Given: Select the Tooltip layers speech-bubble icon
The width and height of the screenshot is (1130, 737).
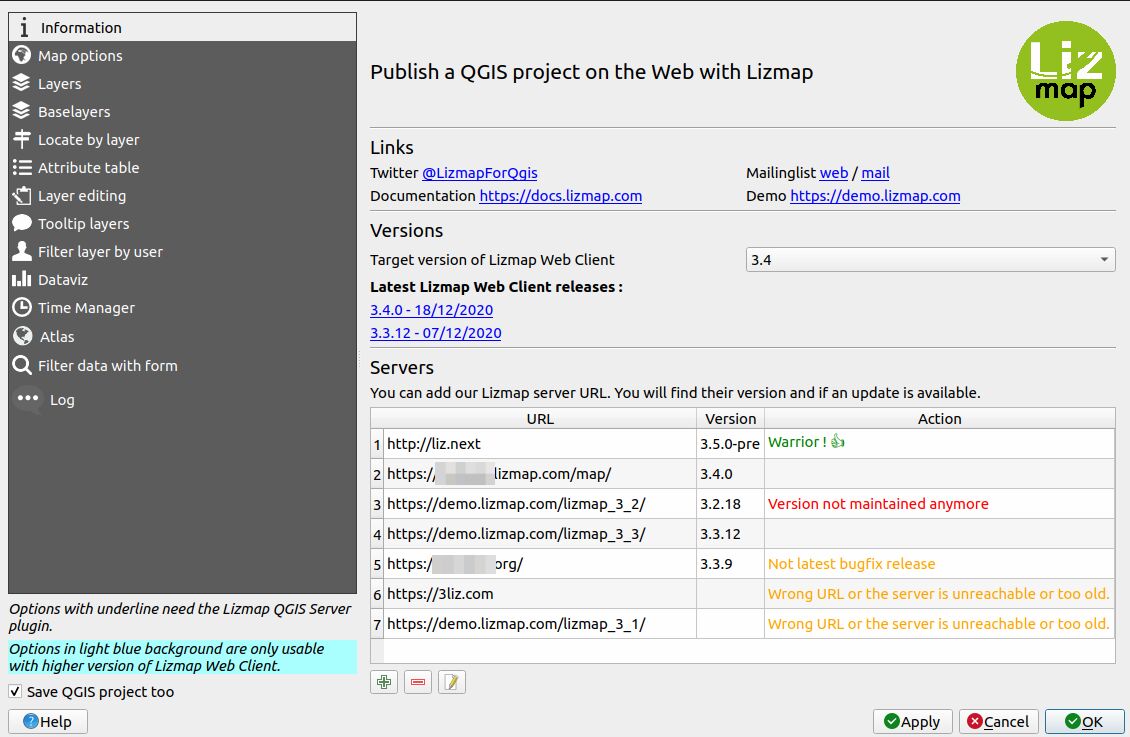Looking at the screenshot, I should [x=22, y=223].
